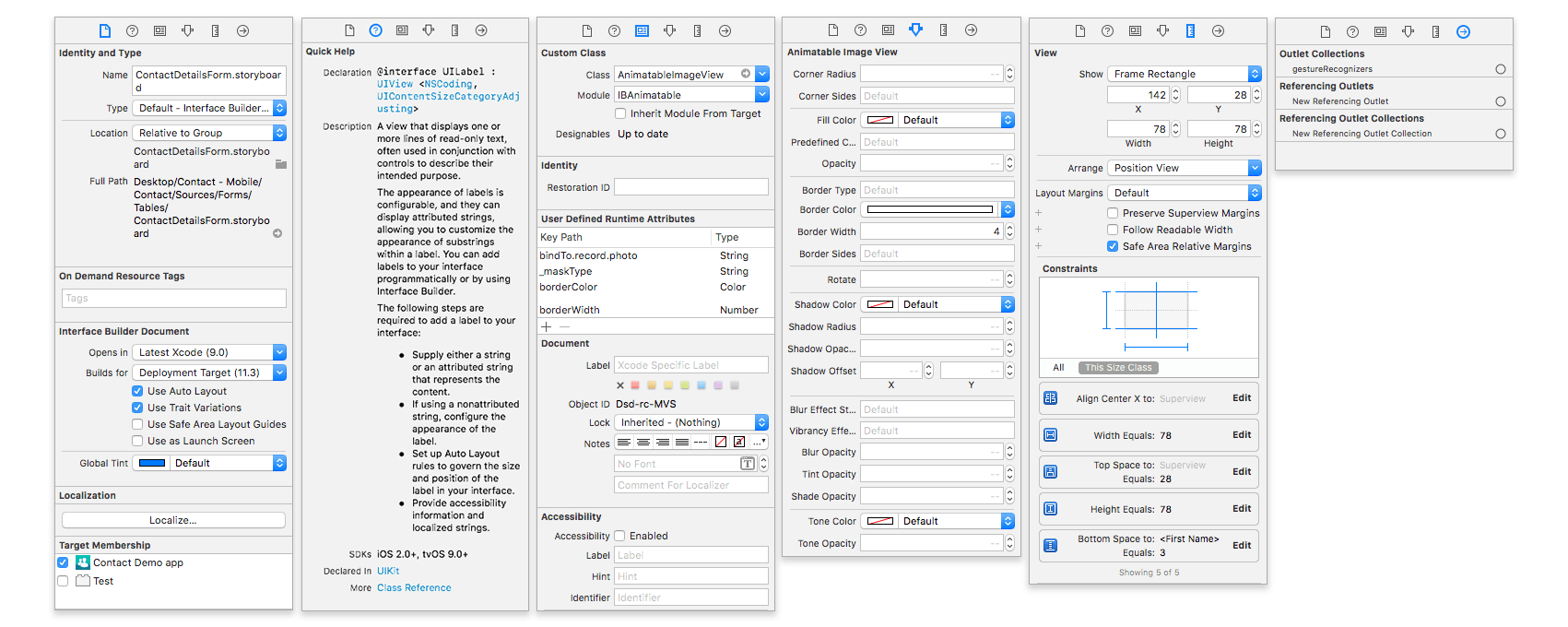
Task: Click Fill Color swatch
Action: pyautogui.click(x=880, y=120)
